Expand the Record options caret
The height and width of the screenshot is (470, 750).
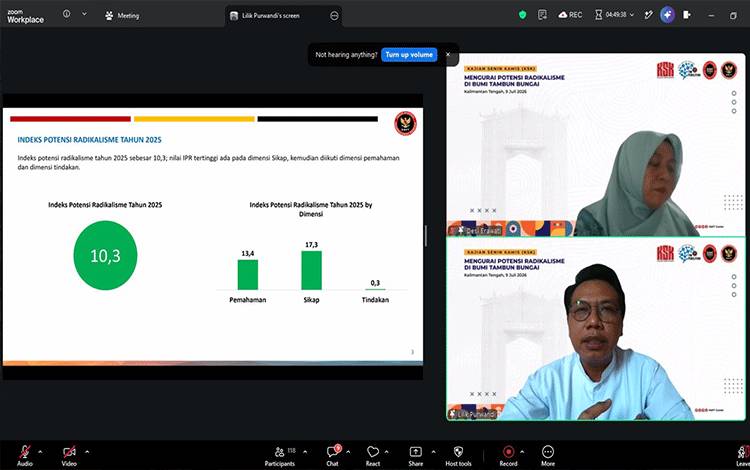pyautogui.click(x=522, y=451)
